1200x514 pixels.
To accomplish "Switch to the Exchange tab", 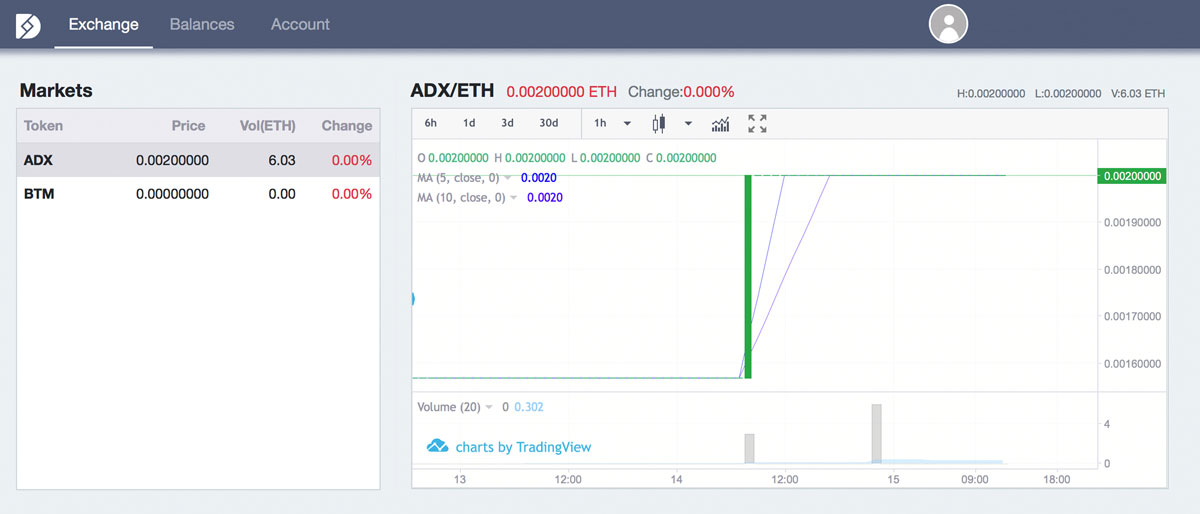I will [x=104, y=24].
